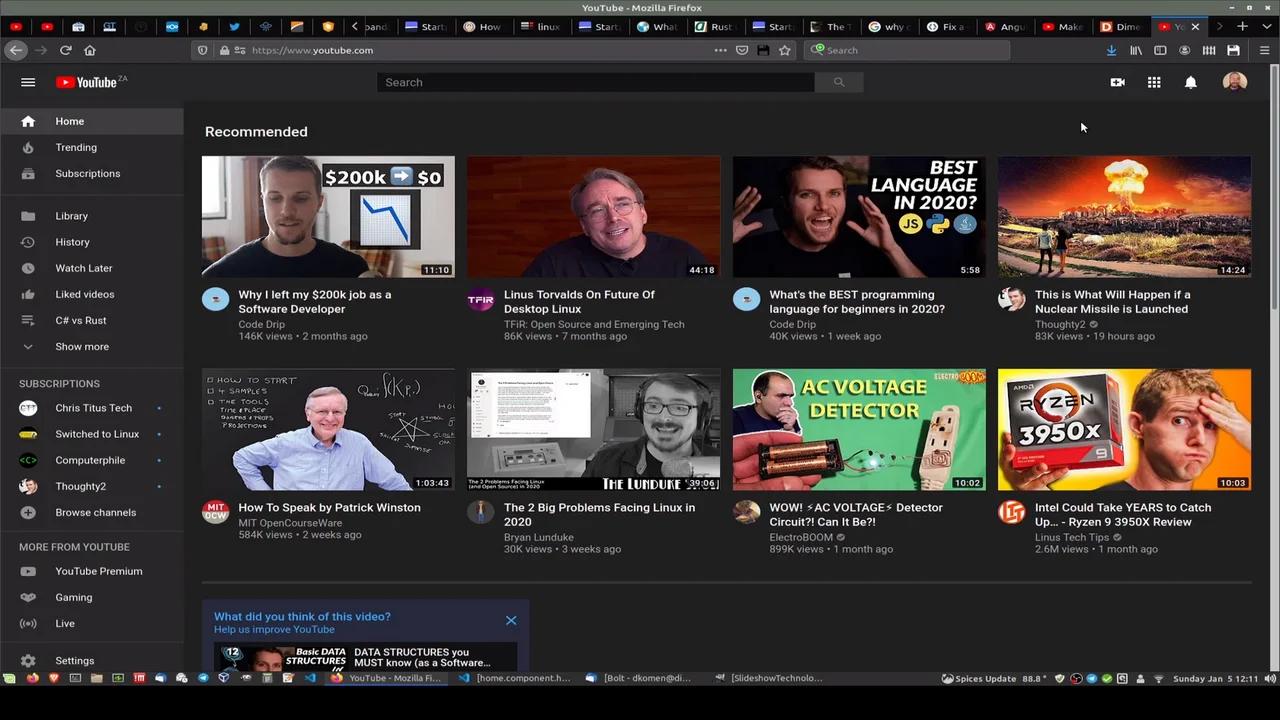
Task: Open the Trending section
Action: pyautogui.click(x=76, y=147)
